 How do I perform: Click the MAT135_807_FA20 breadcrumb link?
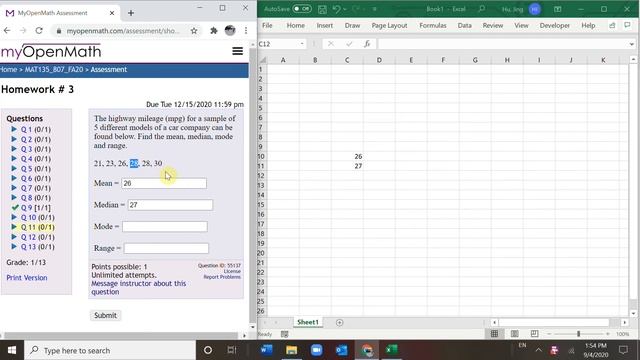pyautogui.click(x=54, y=69)
